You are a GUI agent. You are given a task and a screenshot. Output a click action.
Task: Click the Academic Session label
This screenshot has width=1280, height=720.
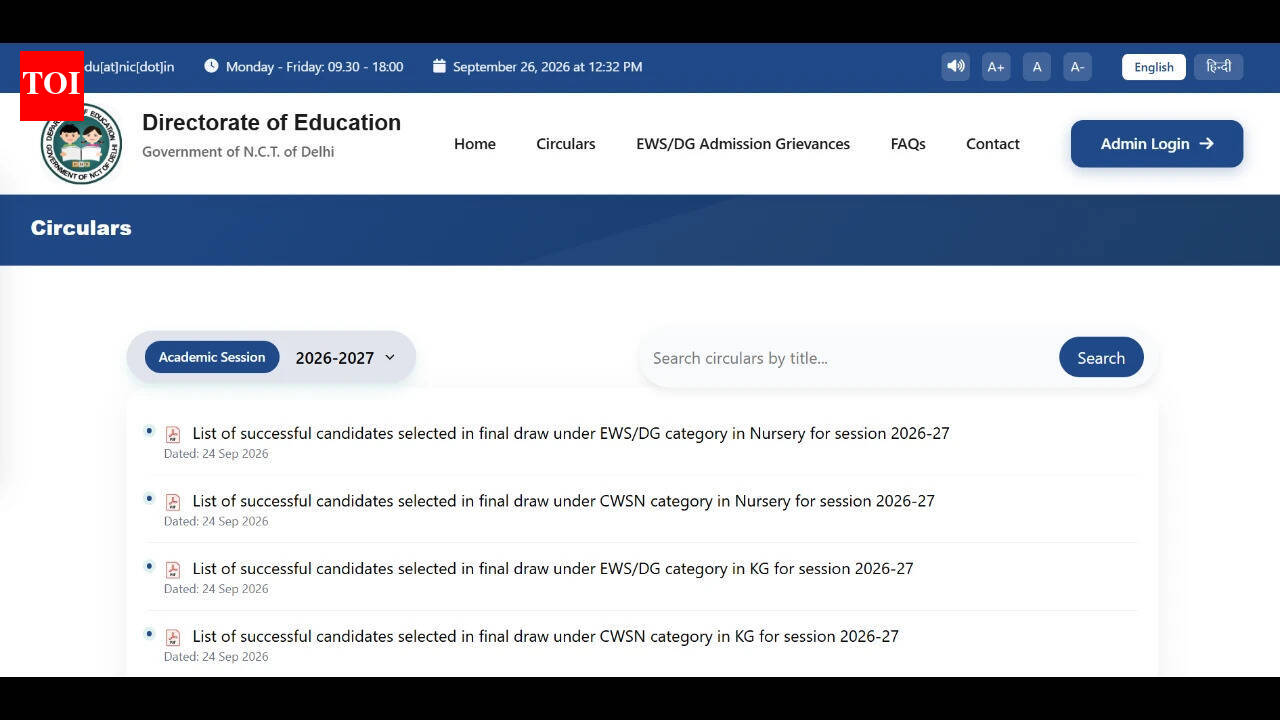coord(212,357)
